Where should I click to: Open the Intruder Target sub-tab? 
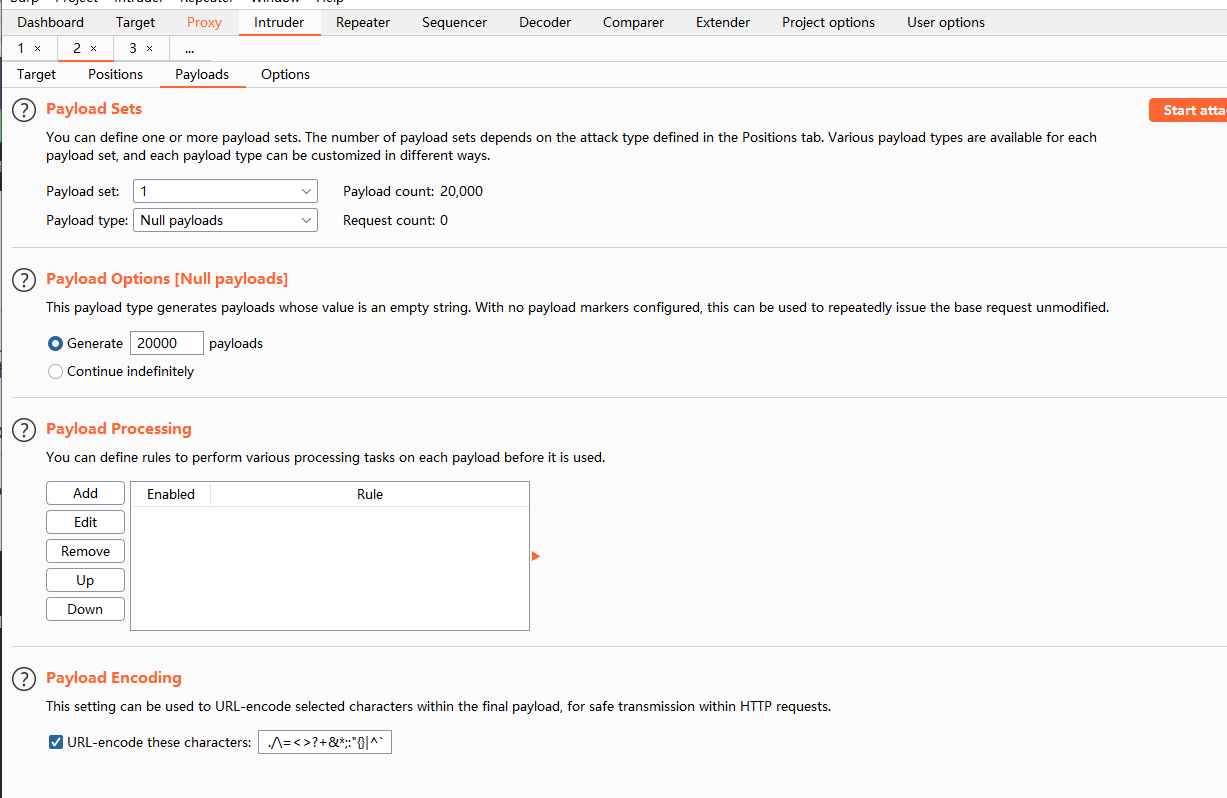pos(37,74)
